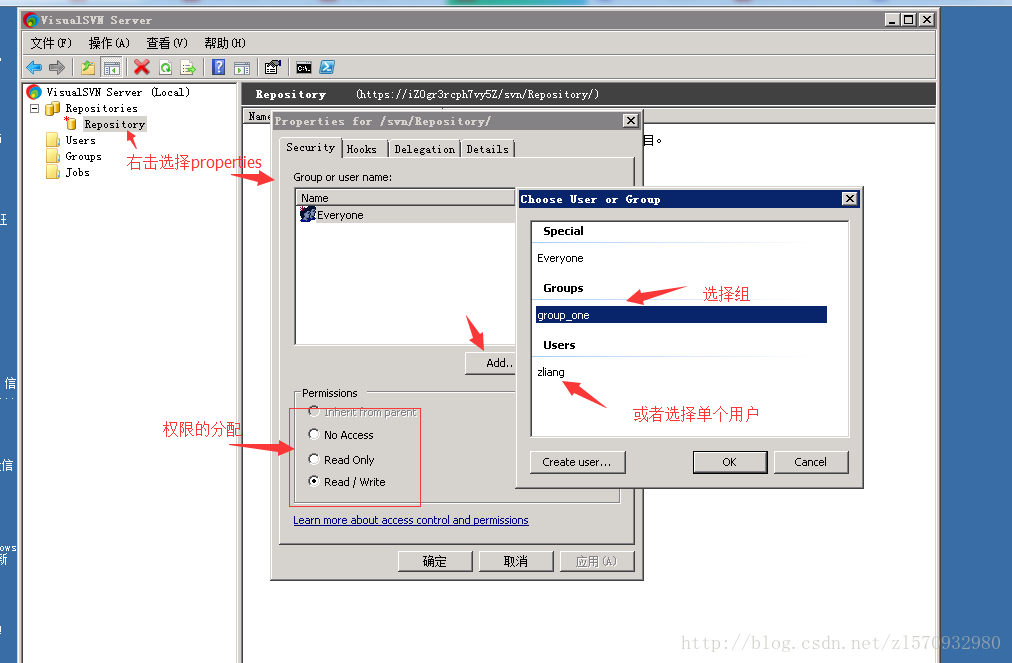
Task: Open the 操作(A) menu
Action: pos(109,43)
